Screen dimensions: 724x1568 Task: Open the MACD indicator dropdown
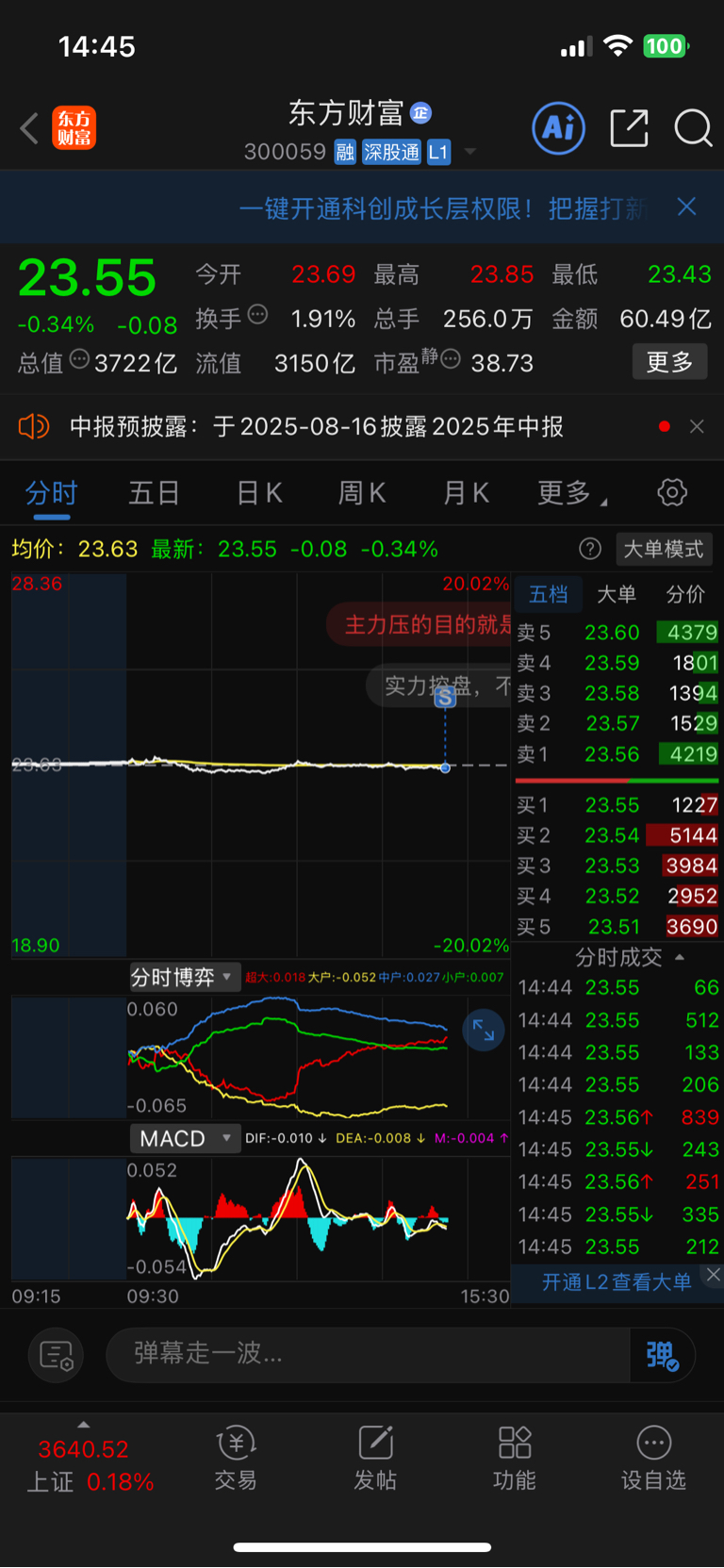pos(185,1139)
